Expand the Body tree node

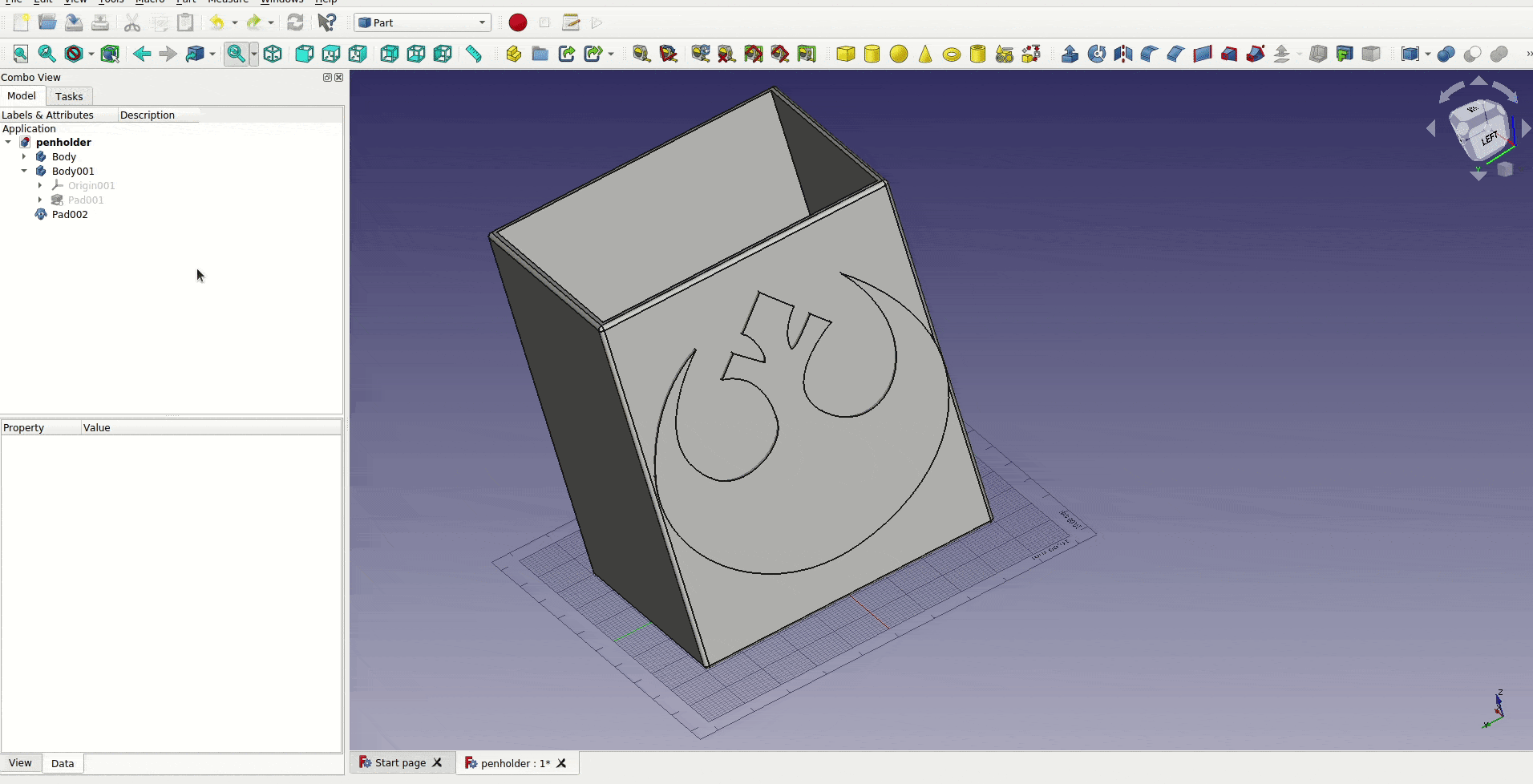pyautogui.click(x=24, y=156)
